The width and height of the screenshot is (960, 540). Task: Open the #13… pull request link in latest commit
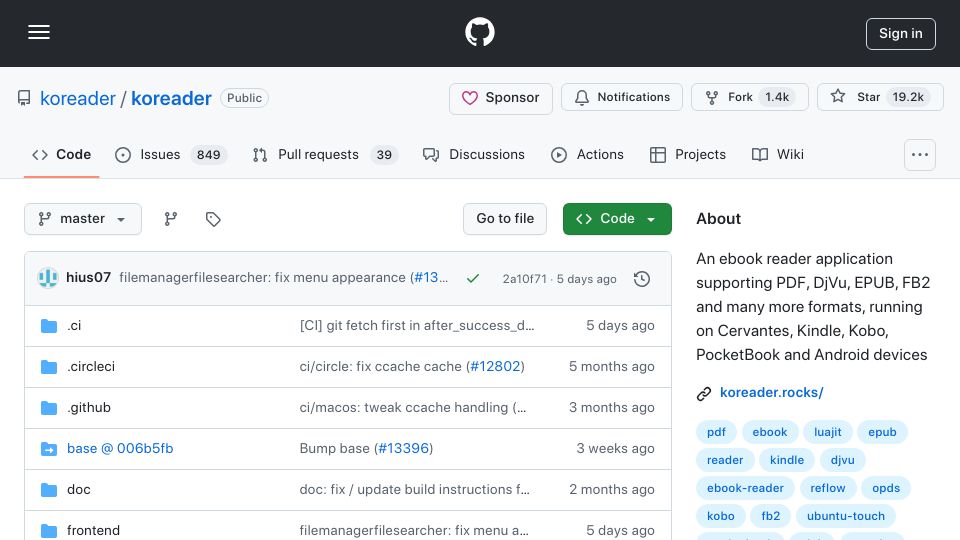point(430,277)
